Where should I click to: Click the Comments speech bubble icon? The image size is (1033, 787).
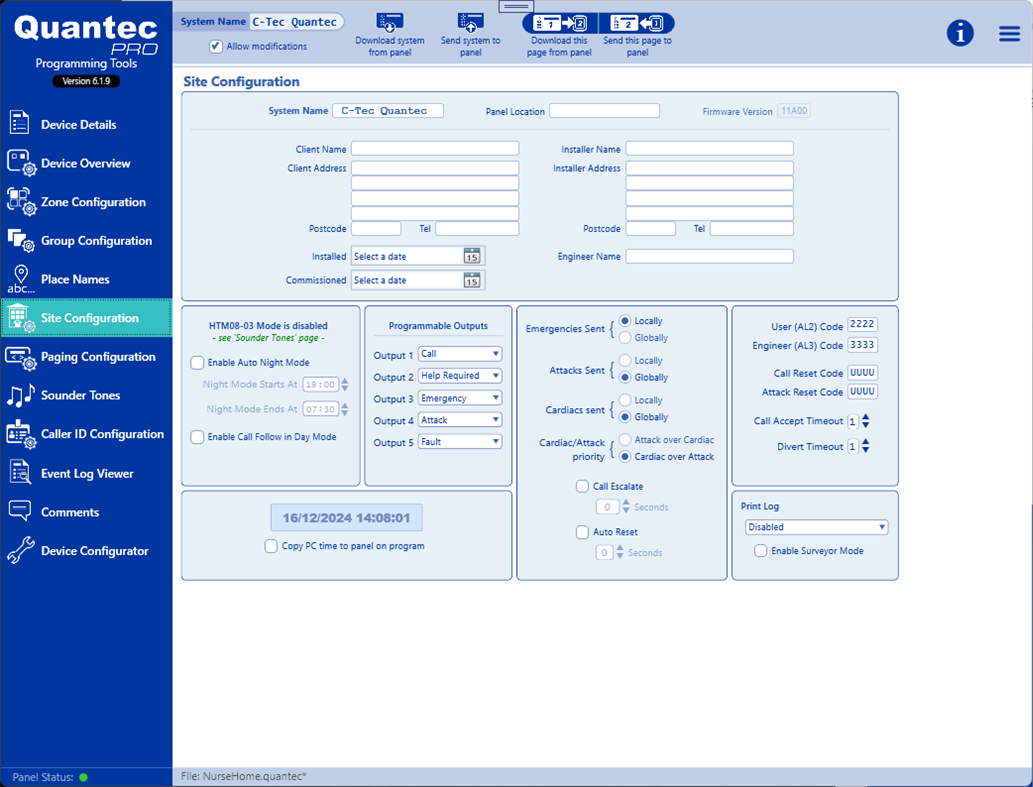(x=20, y=510)
